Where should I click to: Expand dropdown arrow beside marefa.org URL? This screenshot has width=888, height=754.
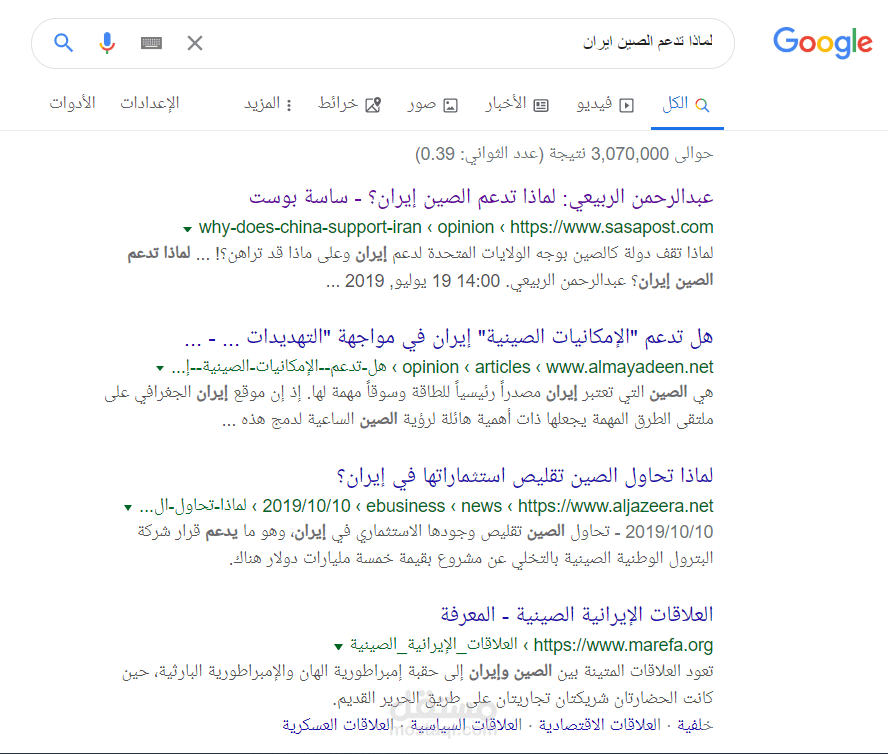tap(338, 646)
